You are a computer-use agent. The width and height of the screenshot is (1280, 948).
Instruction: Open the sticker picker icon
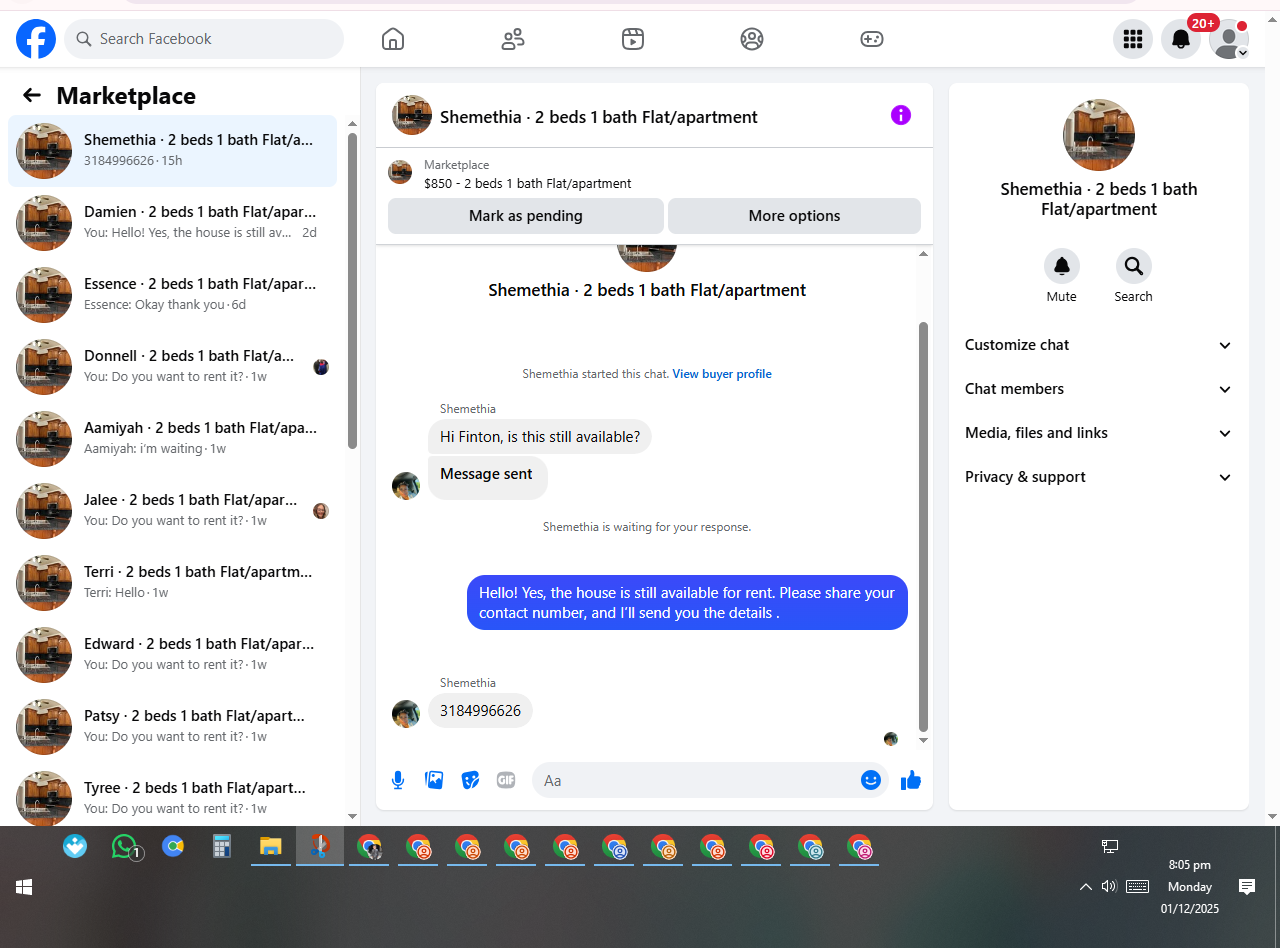(470, 780)
